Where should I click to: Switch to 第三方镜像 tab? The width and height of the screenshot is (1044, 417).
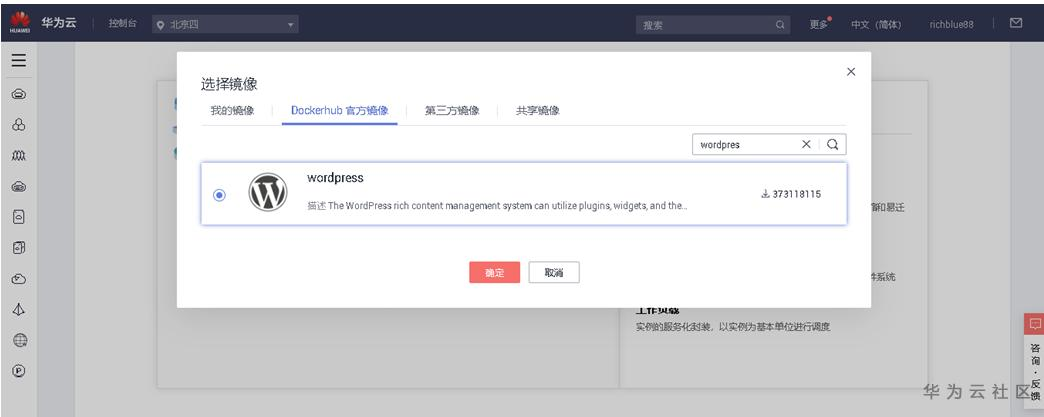(x=452, y=111)
